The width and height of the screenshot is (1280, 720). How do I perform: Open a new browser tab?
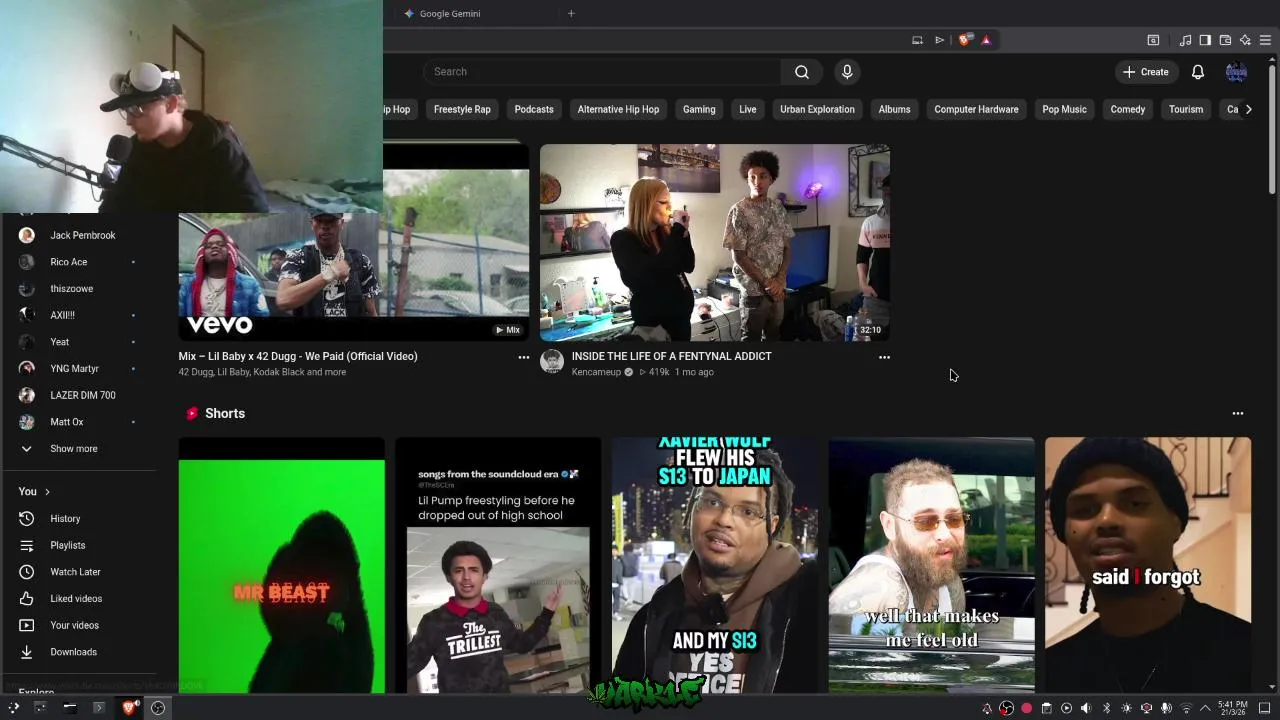click(571, 13)
